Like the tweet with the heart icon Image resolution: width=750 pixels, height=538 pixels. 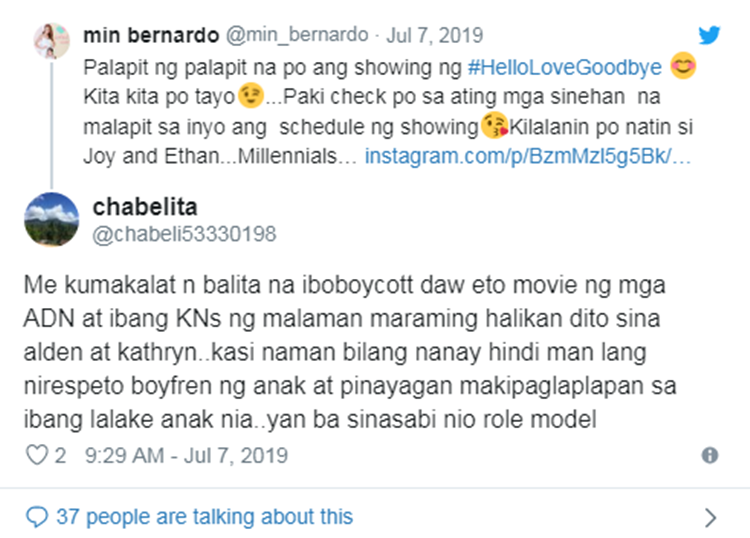pos(37,456)
